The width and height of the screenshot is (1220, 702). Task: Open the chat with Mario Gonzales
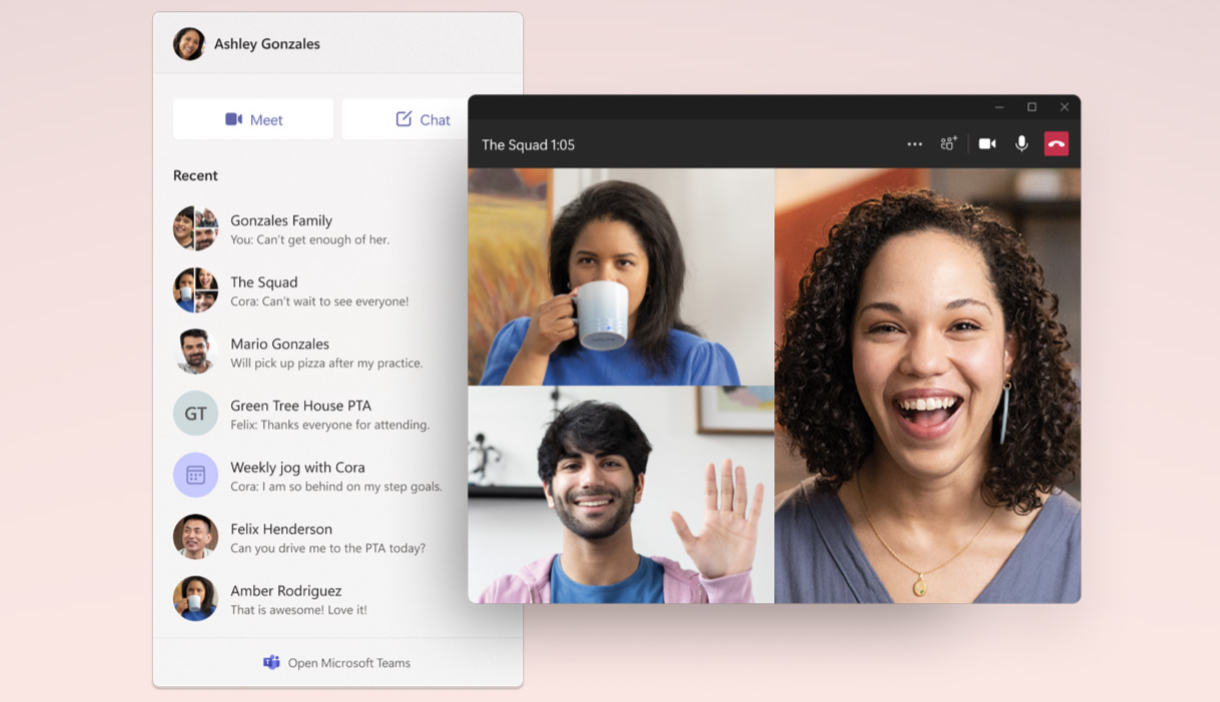280,352
